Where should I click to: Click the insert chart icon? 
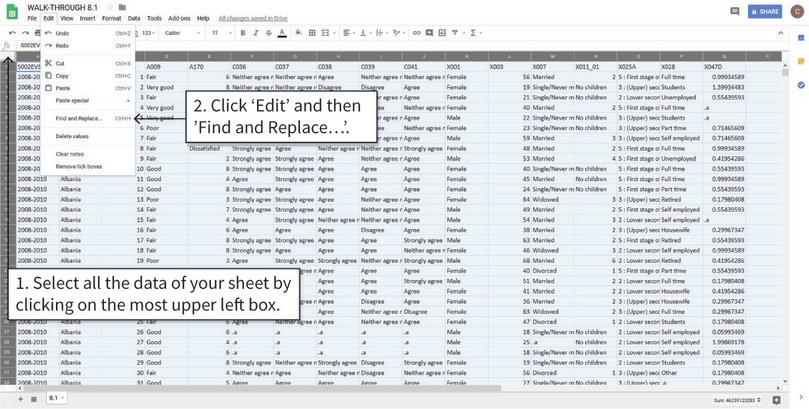[x=442, y=33]
